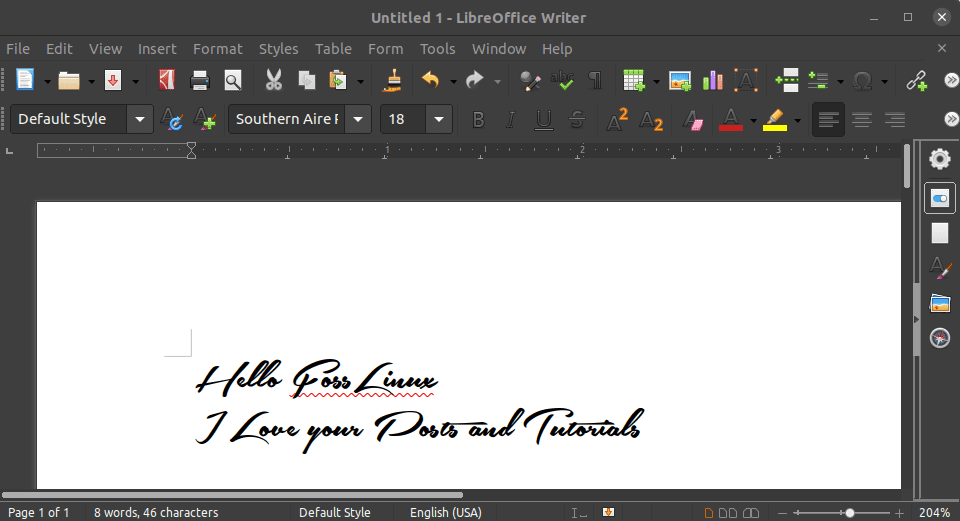Toggle Formatting Marks pilcrow

tap(594, 80)
